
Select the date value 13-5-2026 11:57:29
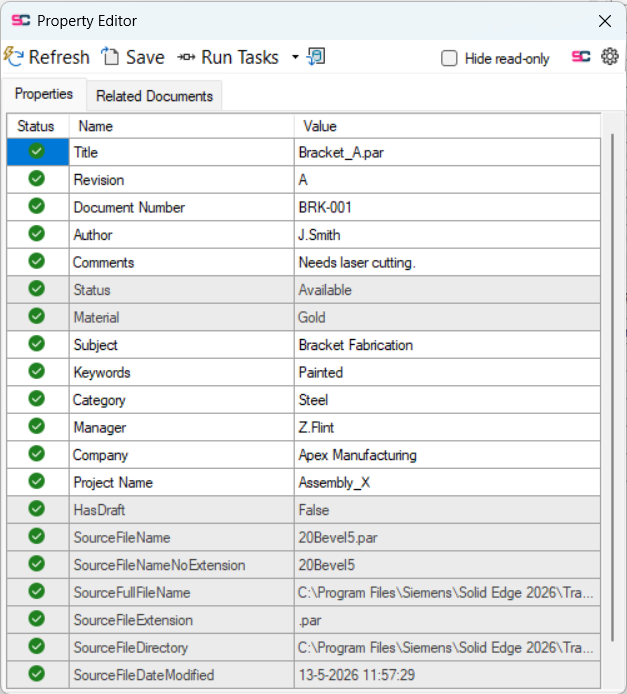point(447,675)
